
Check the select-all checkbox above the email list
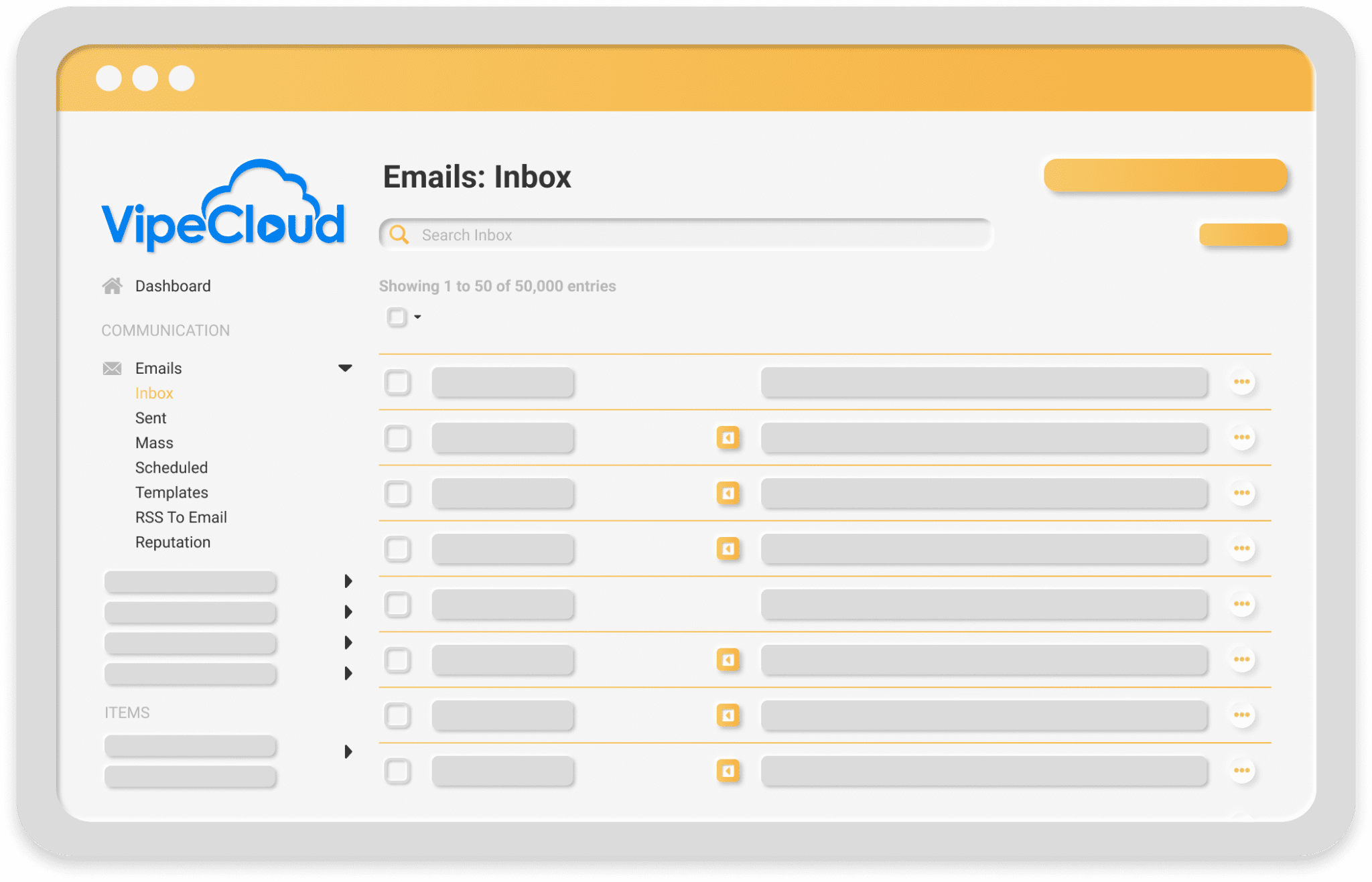coord(397,317)
